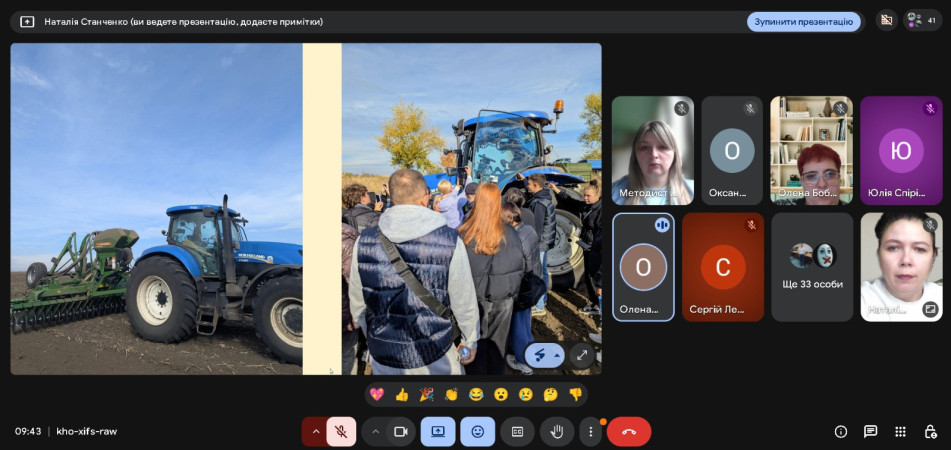
Task: Show the participant list with count 41
Action: (x=921, y=20)
